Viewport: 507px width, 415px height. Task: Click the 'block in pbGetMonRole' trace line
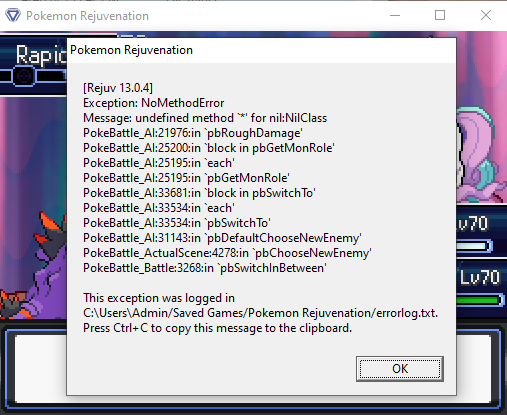pyautogui.click(x=209, y=148)
